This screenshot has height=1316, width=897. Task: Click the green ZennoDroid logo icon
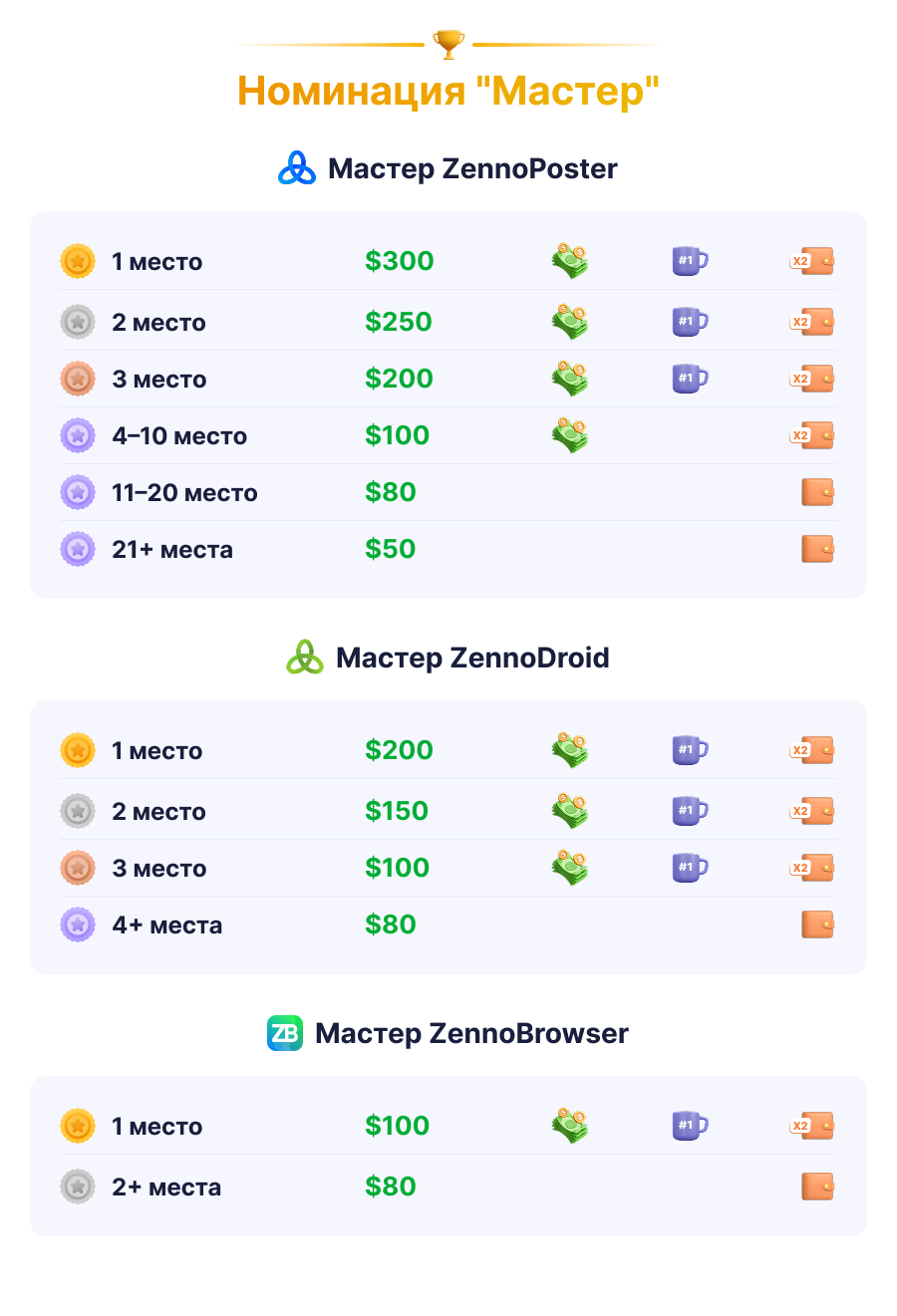point(305,658)
